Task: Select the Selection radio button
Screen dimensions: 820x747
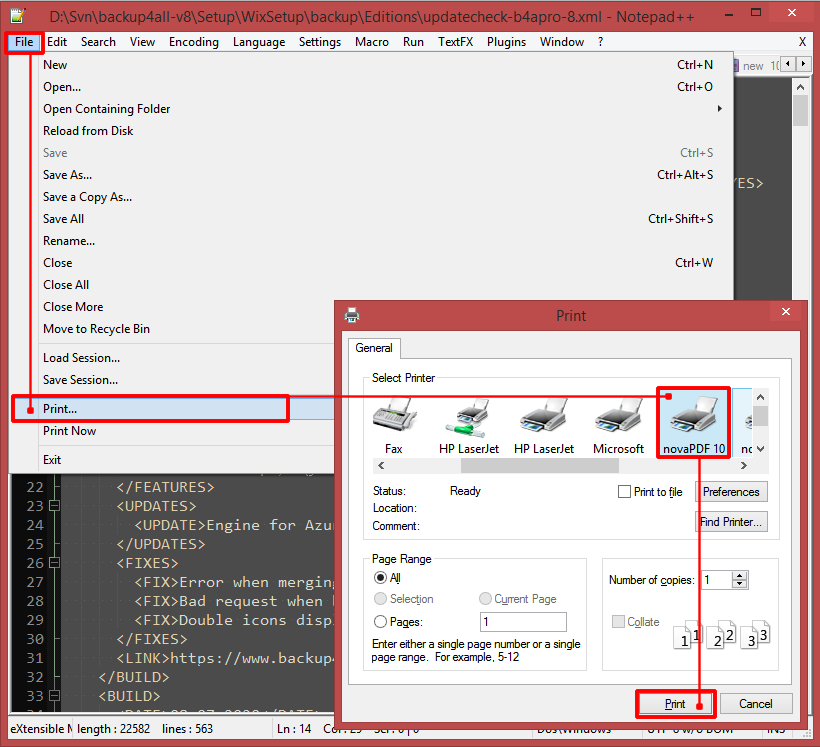Action: pos(380,599)
